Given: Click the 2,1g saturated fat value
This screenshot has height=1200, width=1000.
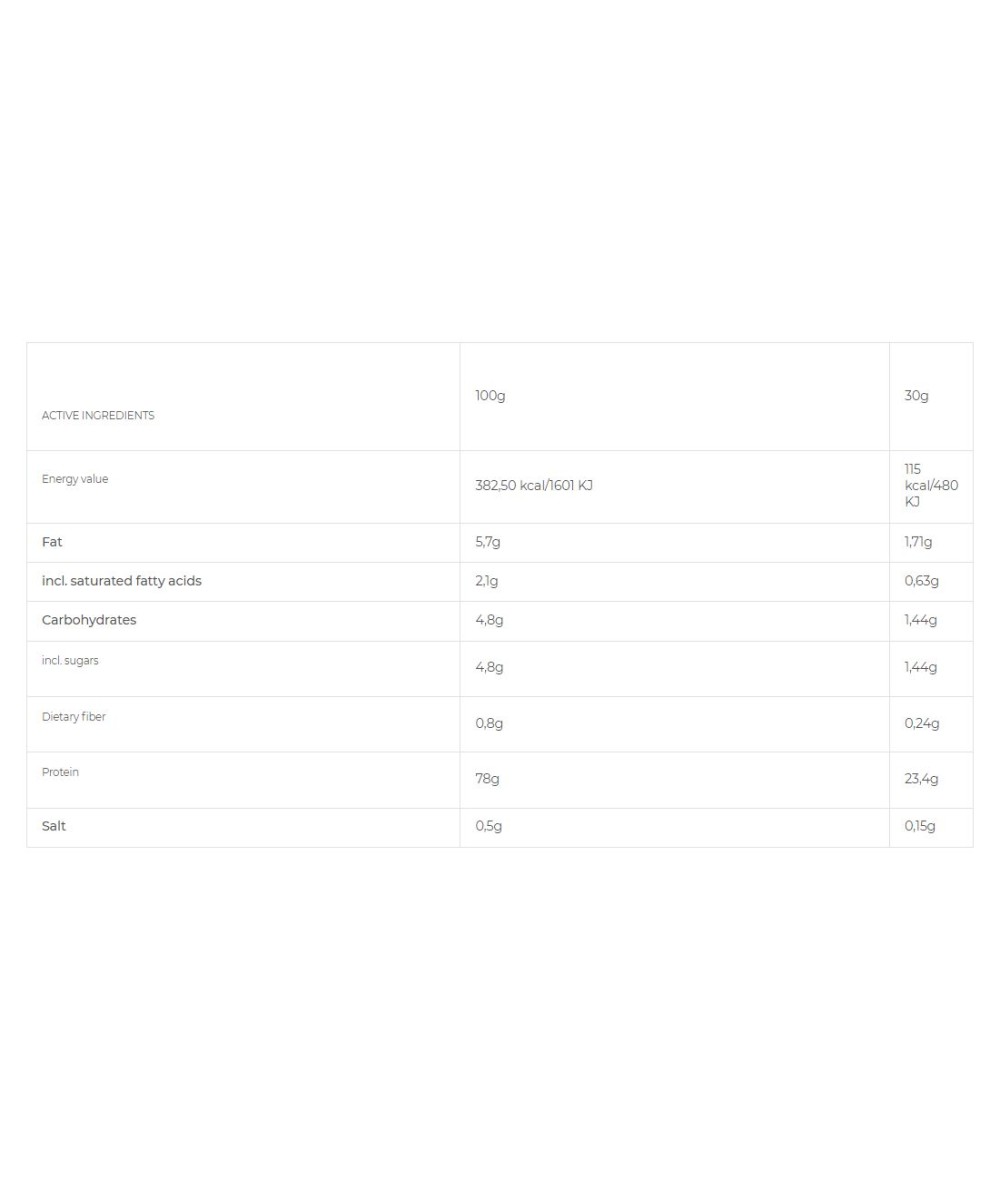Looking at the screenshot, I should coord(487,581).
